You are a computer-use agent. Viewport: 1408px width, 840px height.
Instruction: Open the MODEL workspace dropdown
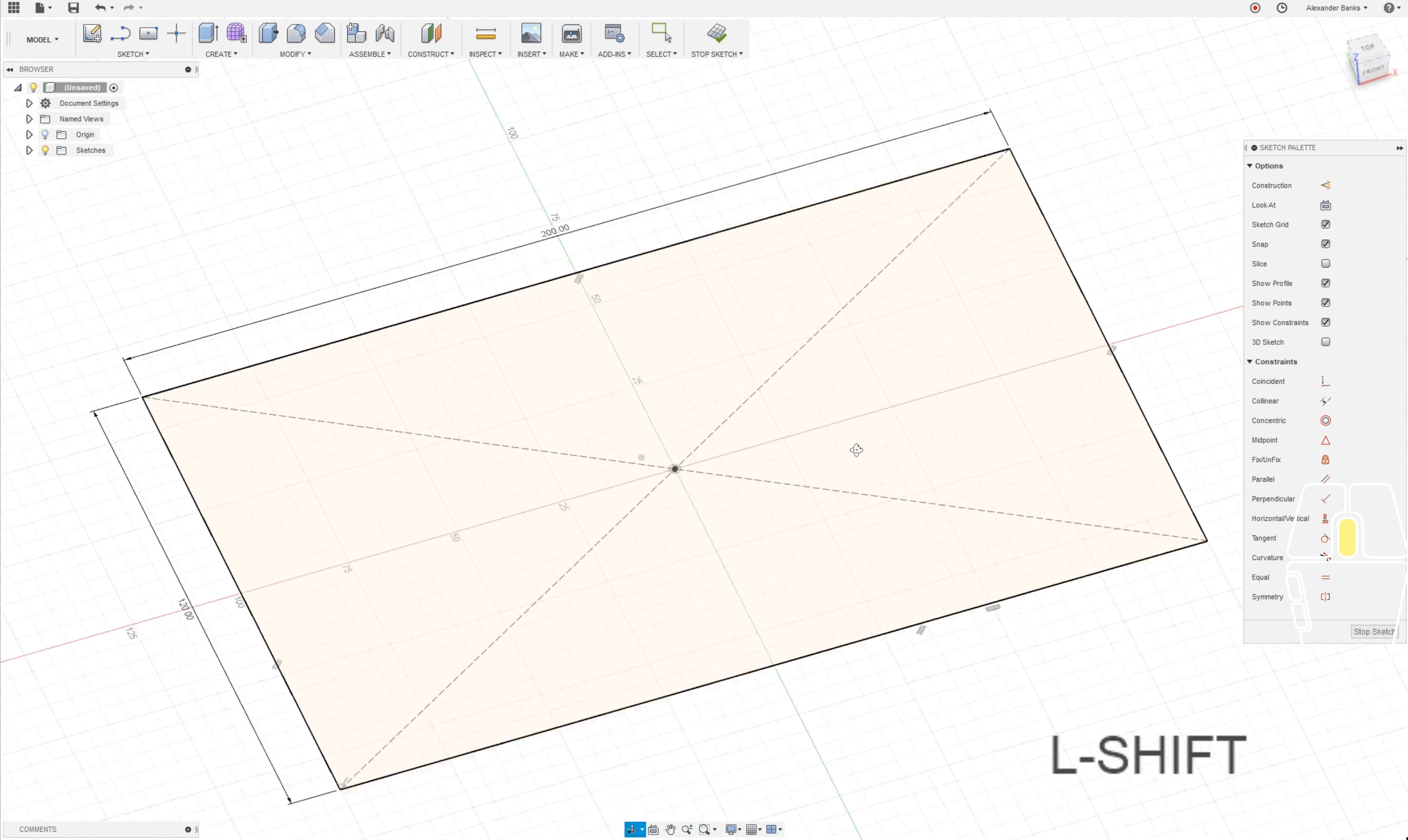pyautogui.click(x=42, y=40)
